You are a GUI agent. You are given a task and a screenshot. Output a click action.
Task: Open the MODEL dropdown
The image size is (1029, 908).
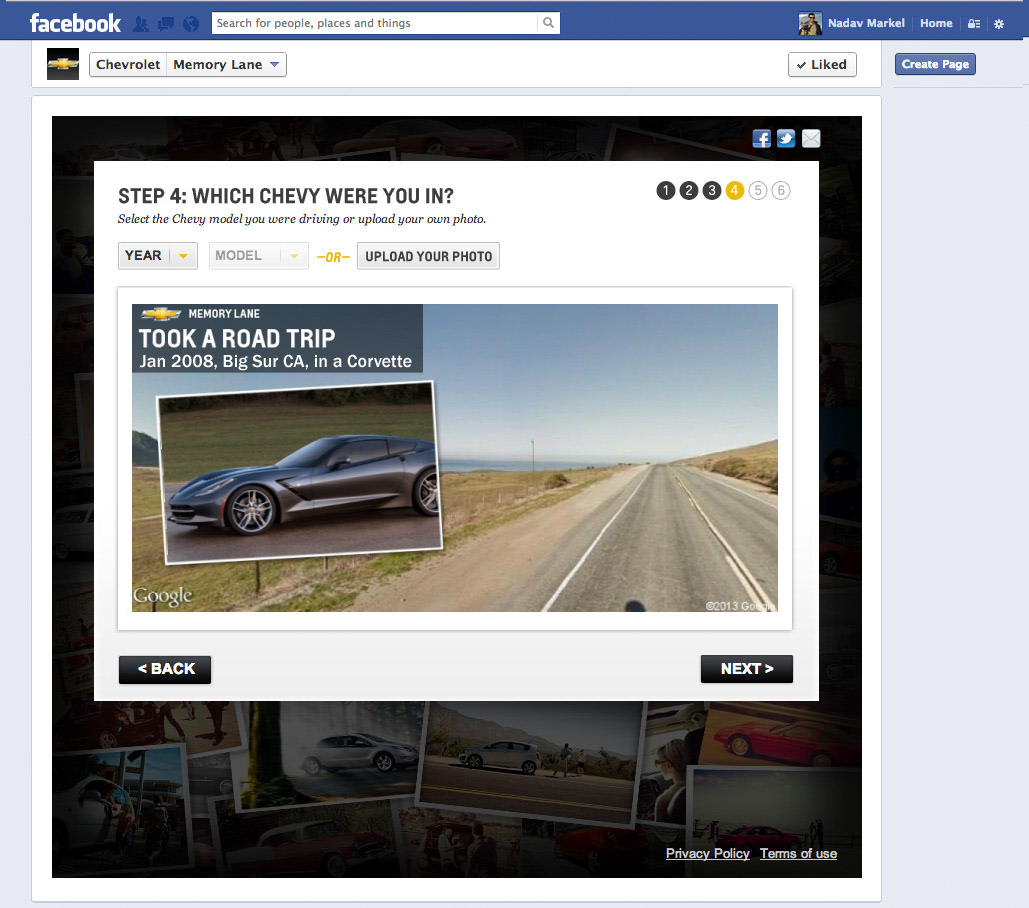[x=259, y=256]
